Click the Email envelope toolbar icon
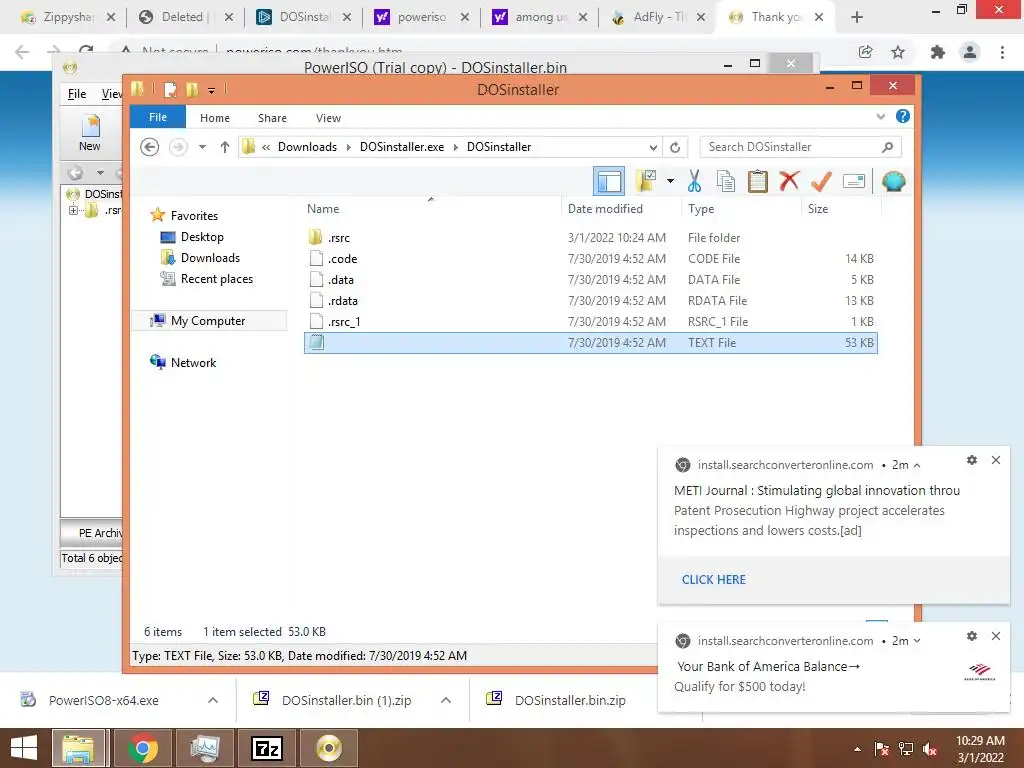Screen dimensions: 1024x768 coord(854,181)
